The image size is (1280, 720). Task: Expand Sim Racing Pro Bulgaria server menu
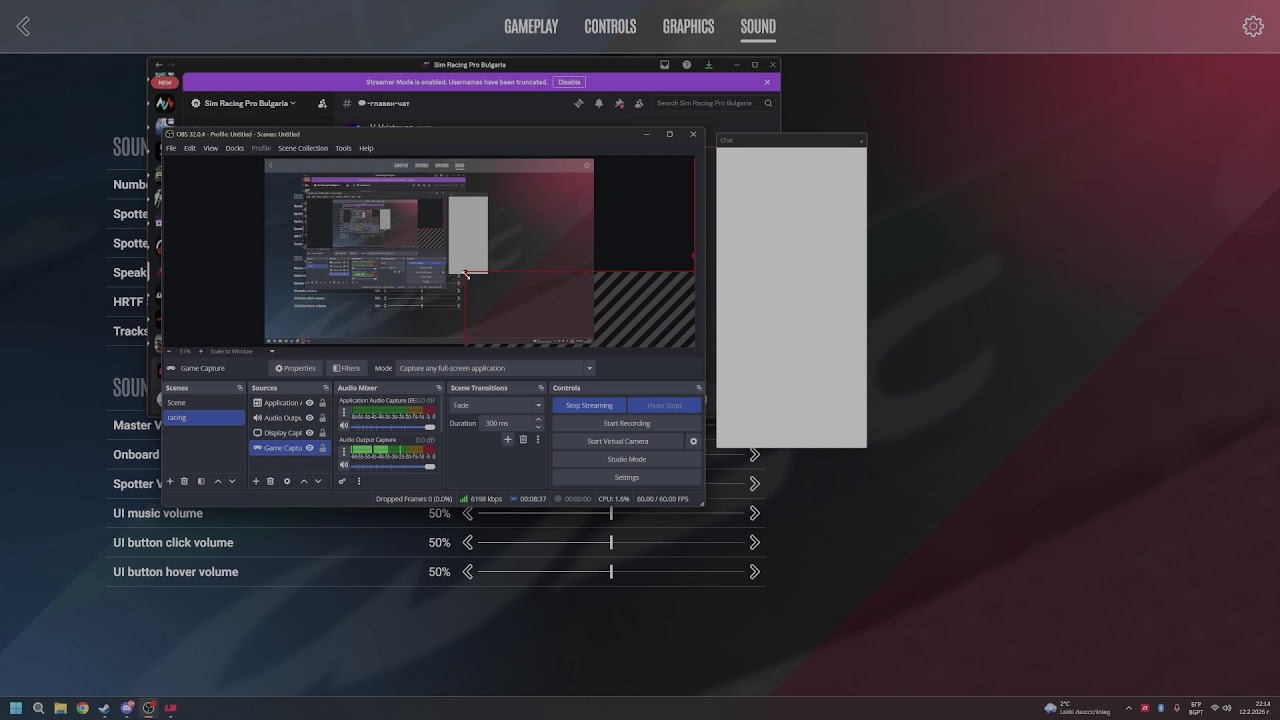[250, 103]
